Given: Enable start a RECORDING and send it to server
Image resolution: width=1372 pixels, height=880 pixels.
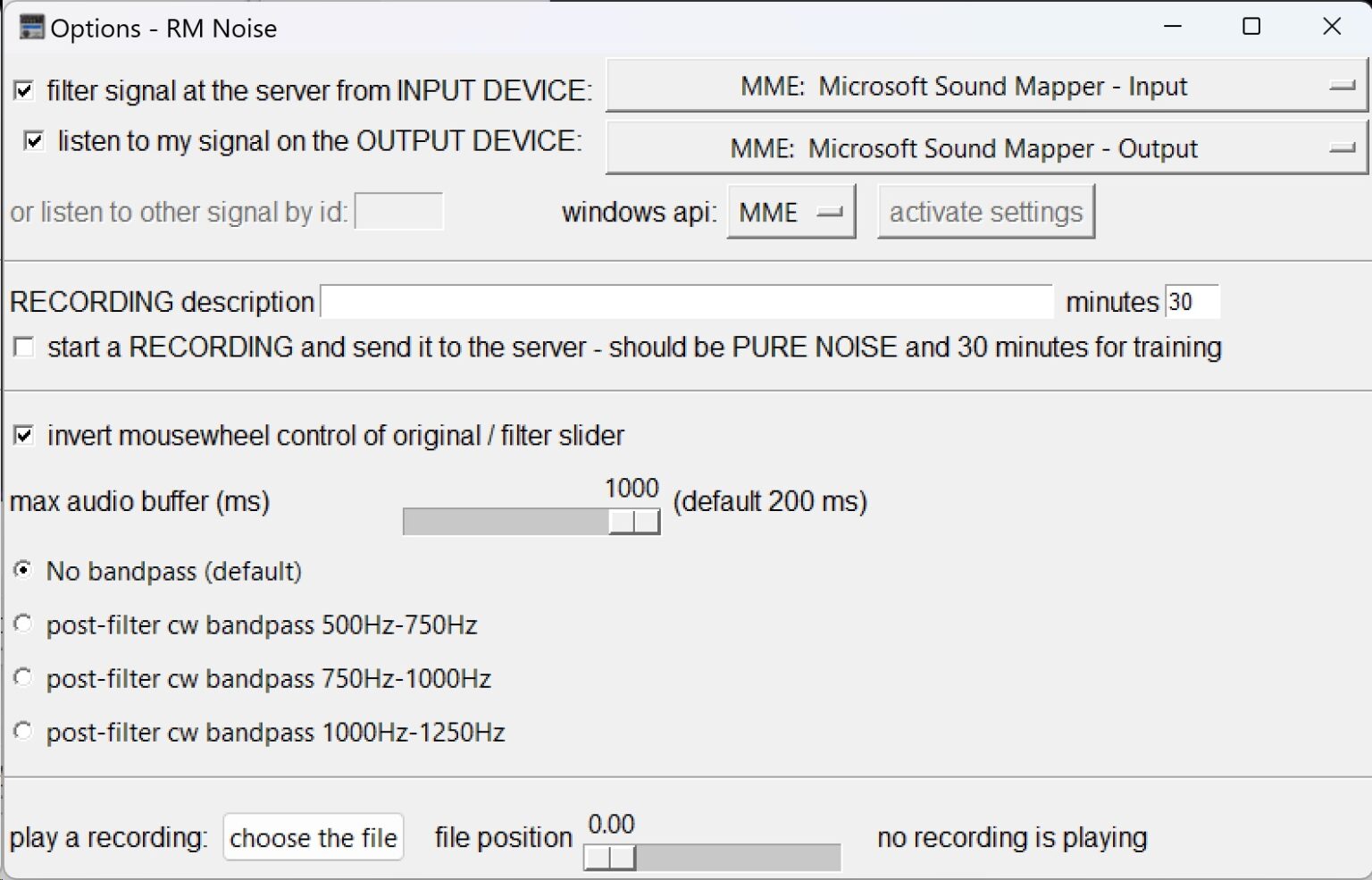Looking at the screenshot, I should point(23,348).
